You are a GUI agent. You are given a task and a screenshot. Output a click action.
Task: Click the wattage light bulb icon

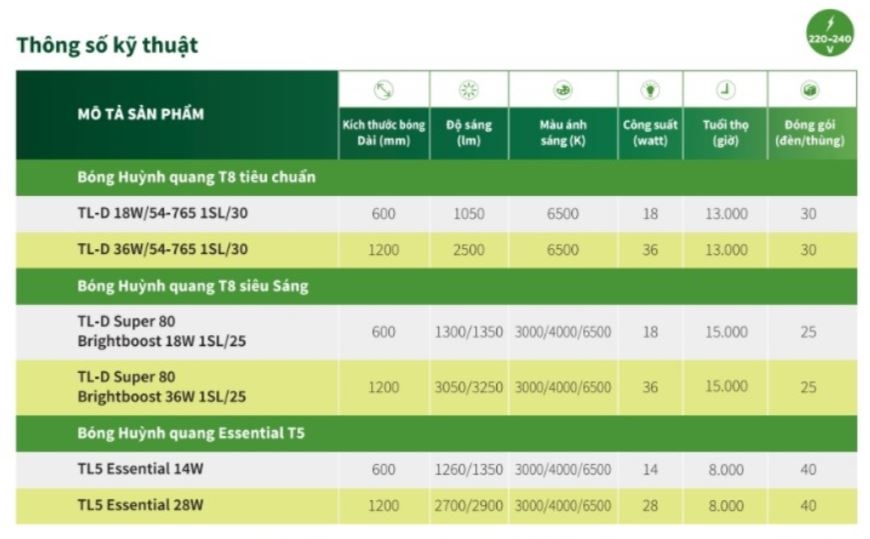click(x=650, y=90)
